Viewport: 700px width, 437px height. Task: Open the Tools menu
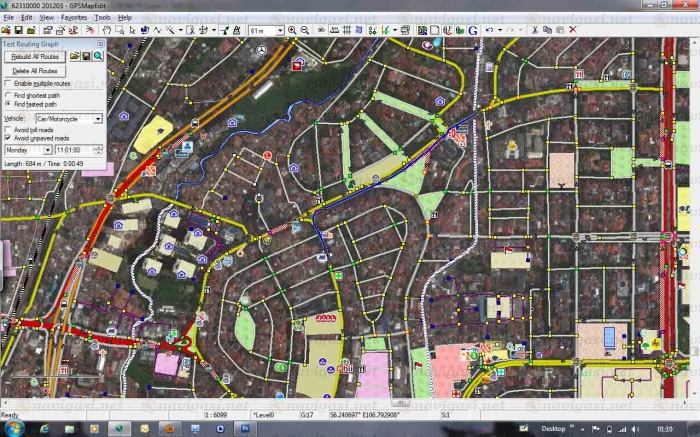tap(102, 17)
